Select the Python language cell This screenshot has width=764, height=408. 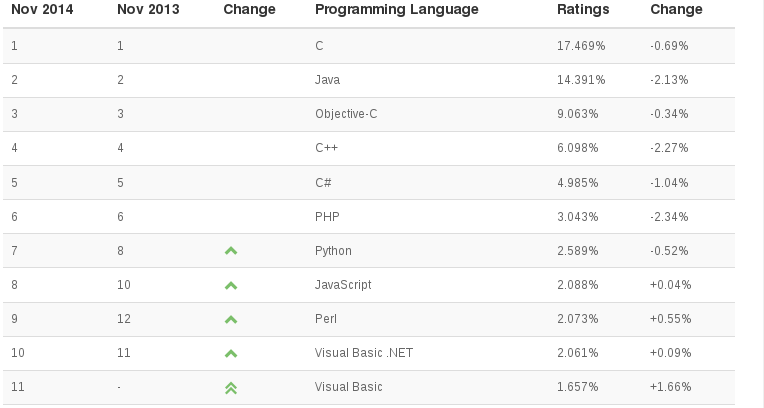333,251
